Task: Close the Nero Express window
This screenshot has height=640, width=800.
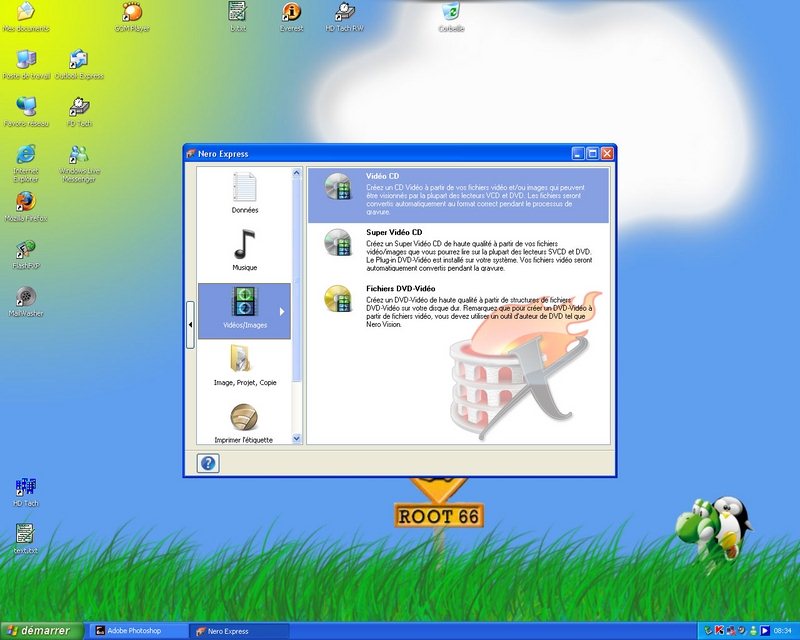Action: pyautogui.click(x=607, y=154)
